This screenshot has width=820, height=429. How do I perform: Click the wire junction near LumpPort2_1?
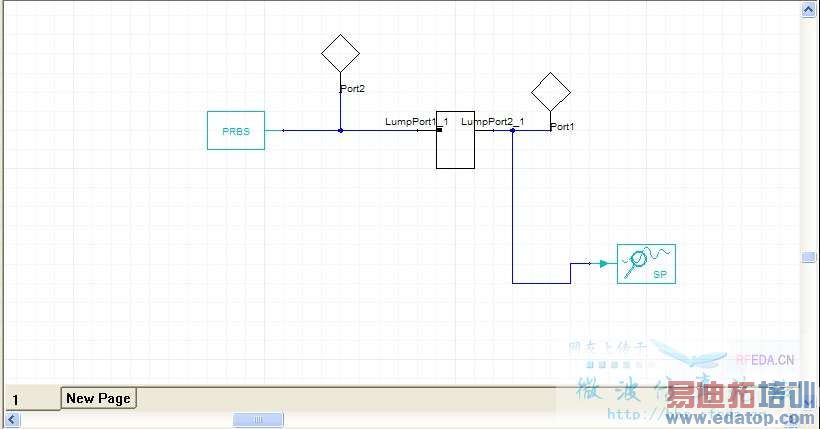tap(512, 131)
